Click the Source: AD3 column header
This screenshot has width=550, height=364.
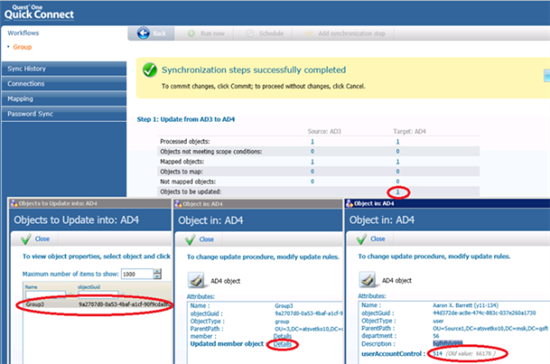click(324, 132)
